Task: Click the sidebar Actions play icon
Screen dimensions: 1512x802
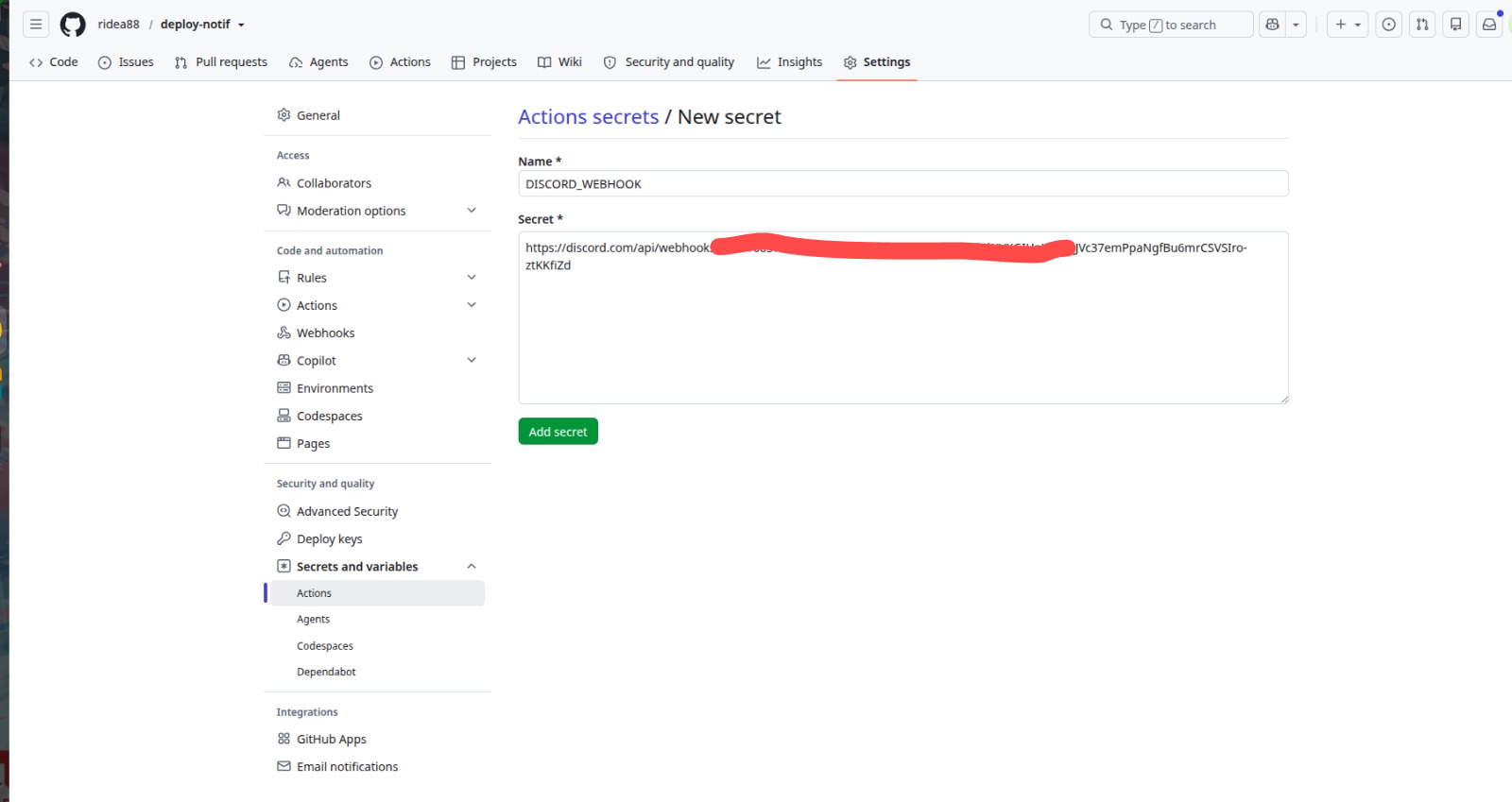Action: (283, 304)
